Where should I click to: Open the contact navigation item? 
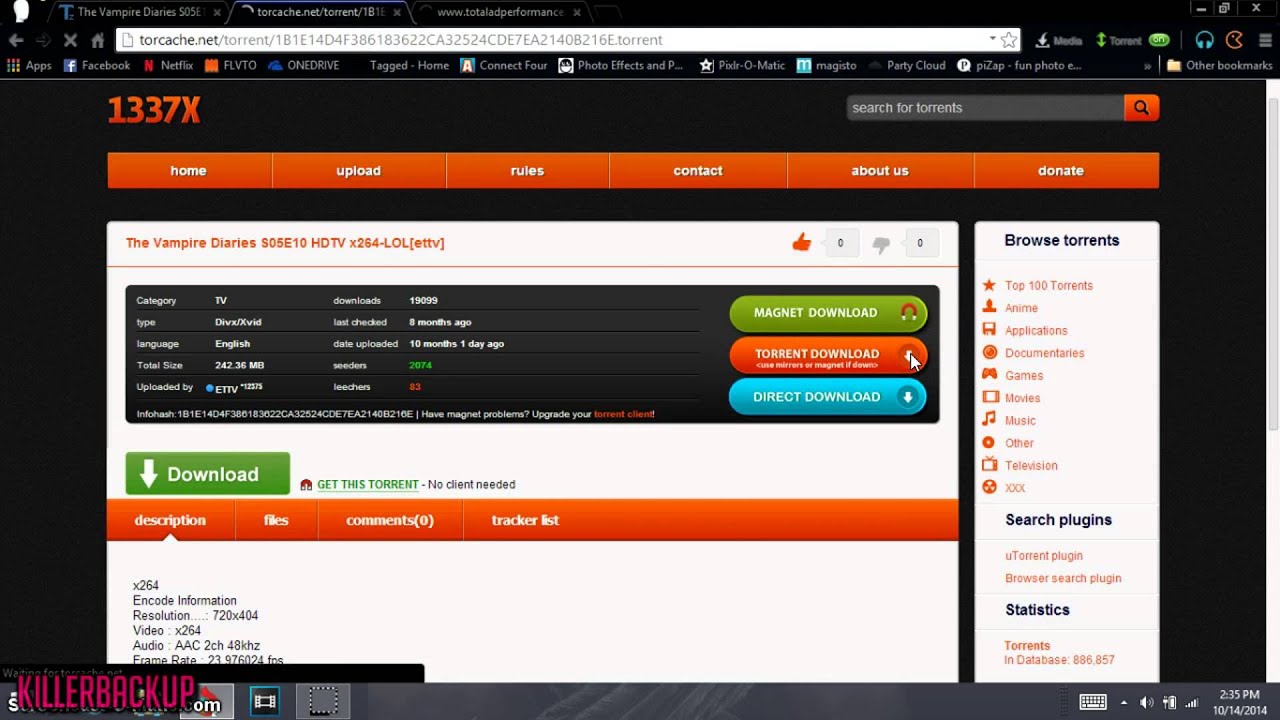[x=698, y=171]
